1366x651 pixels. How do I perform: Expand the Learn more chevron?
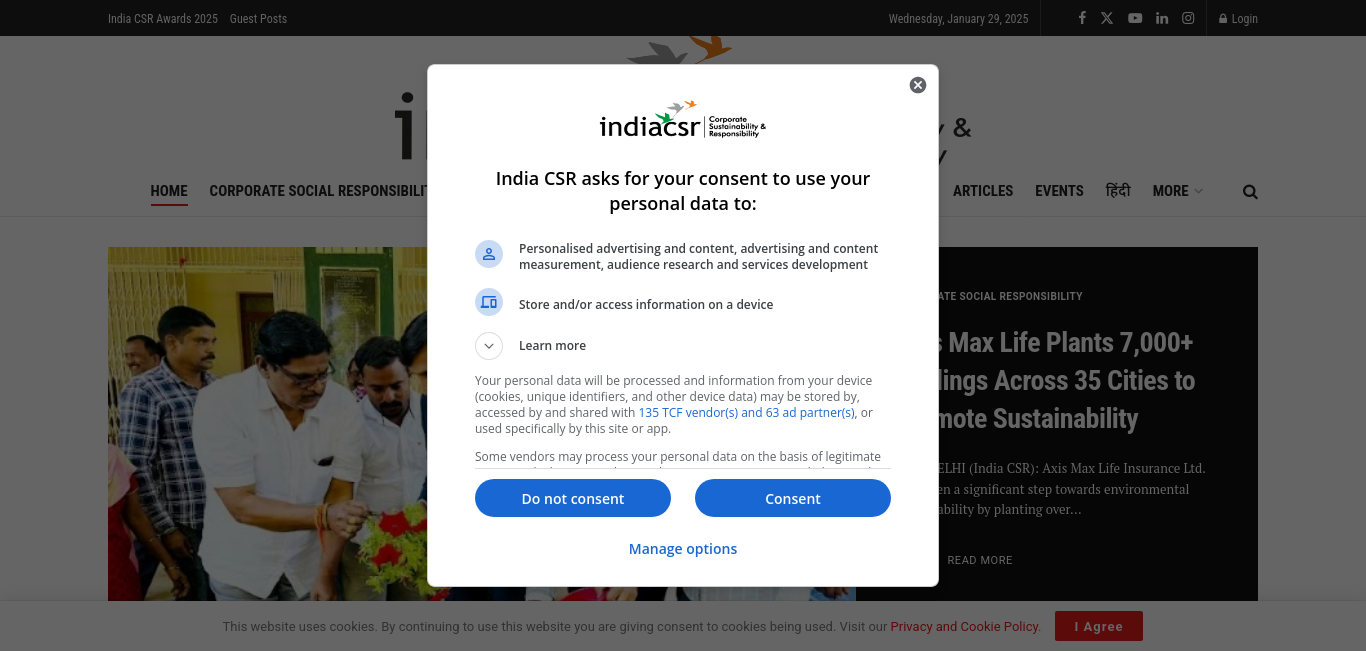[489, 346]
